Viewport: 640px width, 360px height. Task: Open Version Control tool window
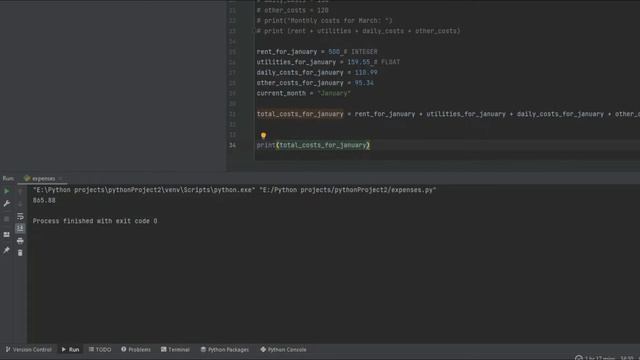[x=29, y=349]
